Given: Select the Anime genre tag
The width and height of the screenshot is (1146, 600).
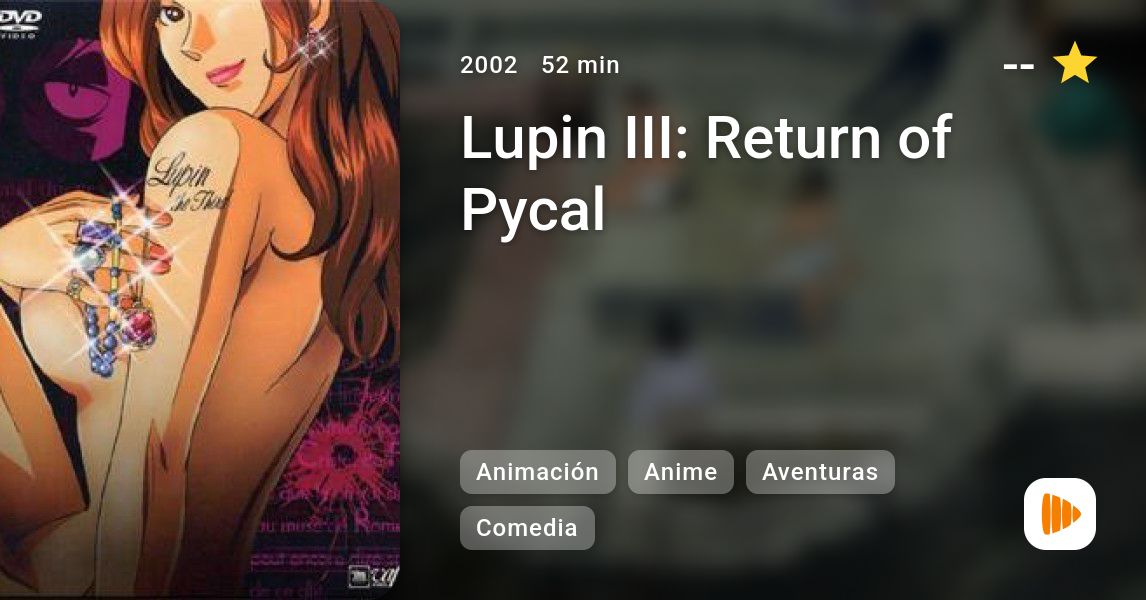Looking at the screenshot, I should 680,472.
